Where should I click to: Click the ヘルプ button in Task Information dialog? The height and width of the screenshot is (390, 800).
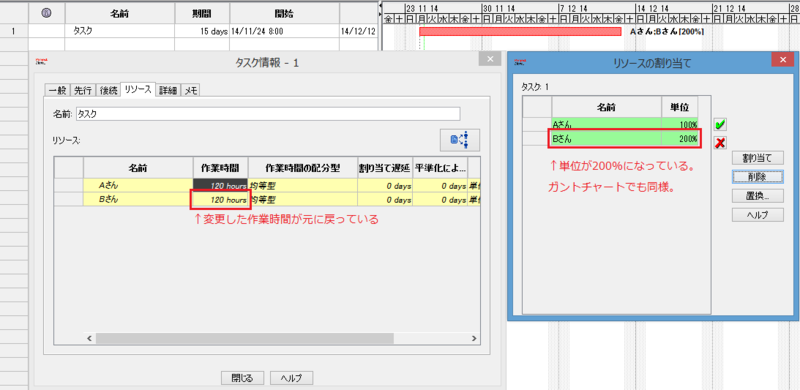(x=291, y=378)
